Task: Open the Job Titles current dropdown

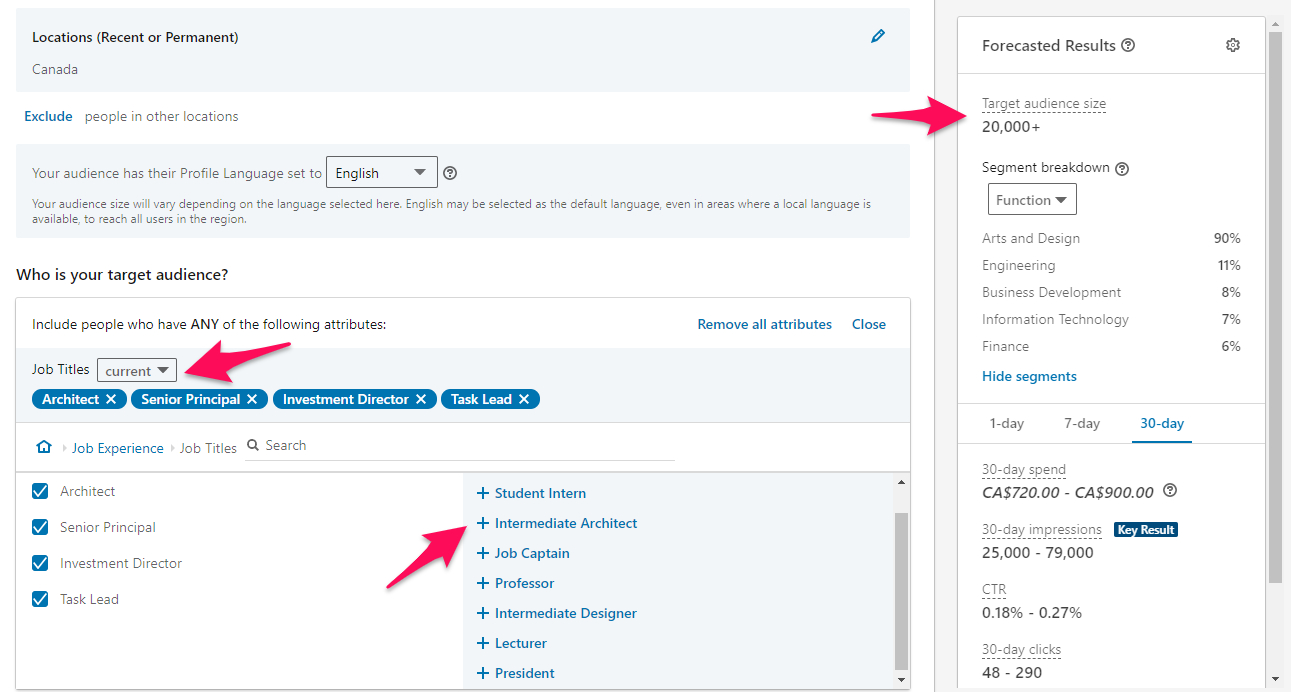Action: pos(137,371)
